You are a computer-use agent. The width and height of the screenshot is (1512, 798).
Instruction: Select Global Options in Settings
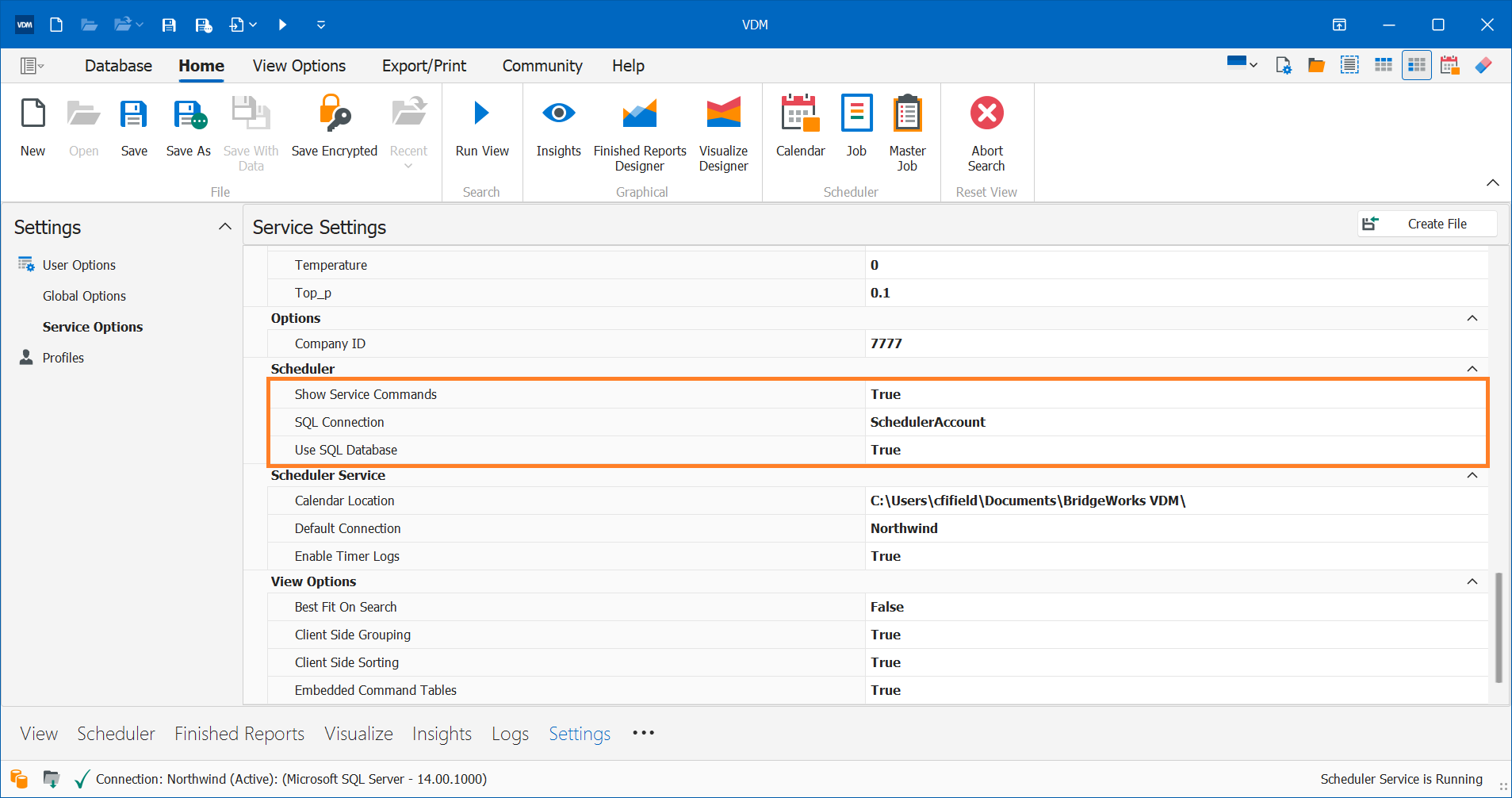tap(84, 296)
